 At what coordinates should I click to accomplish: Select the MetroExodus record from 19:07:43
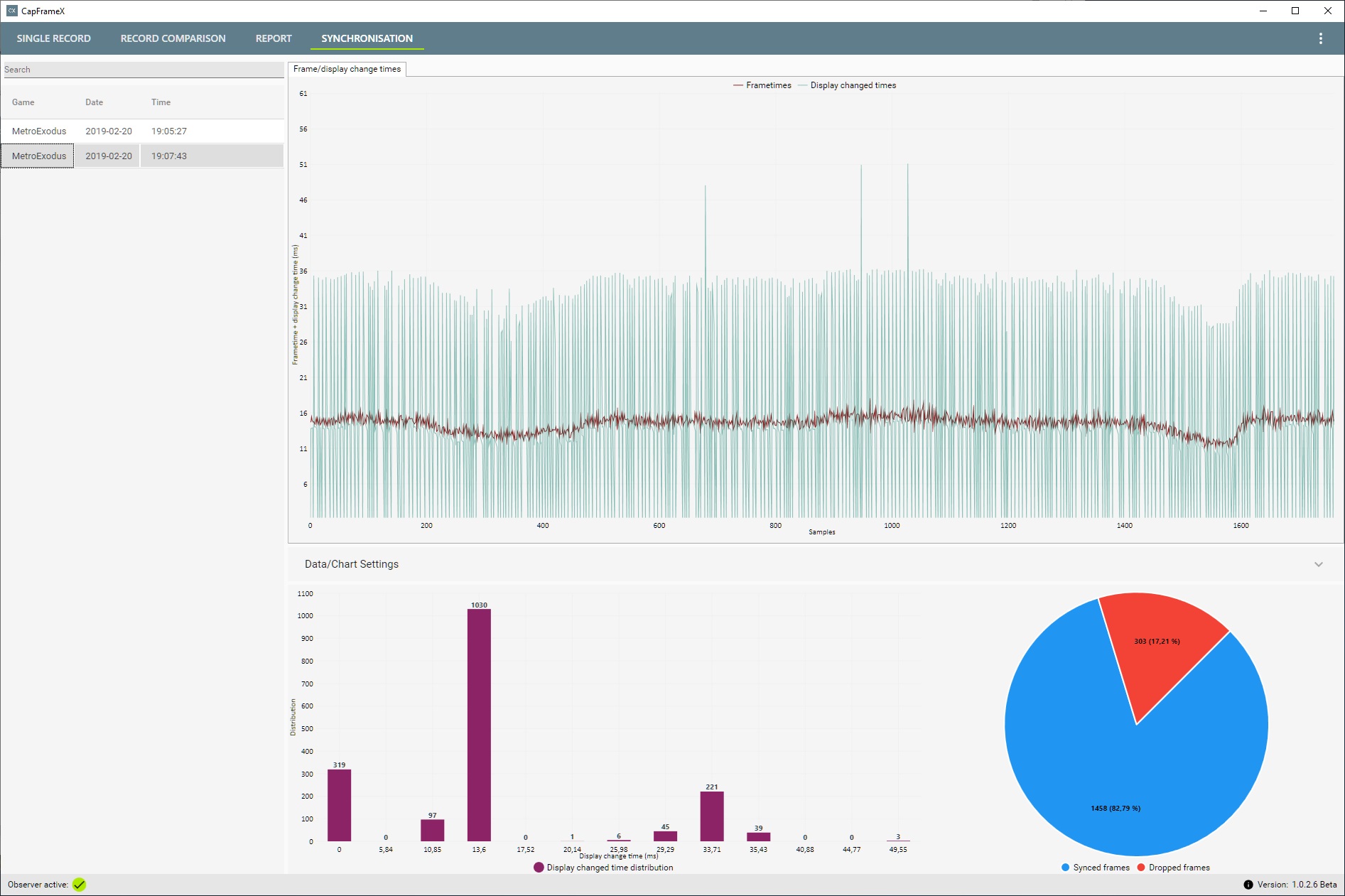click(x=142, y=156)
